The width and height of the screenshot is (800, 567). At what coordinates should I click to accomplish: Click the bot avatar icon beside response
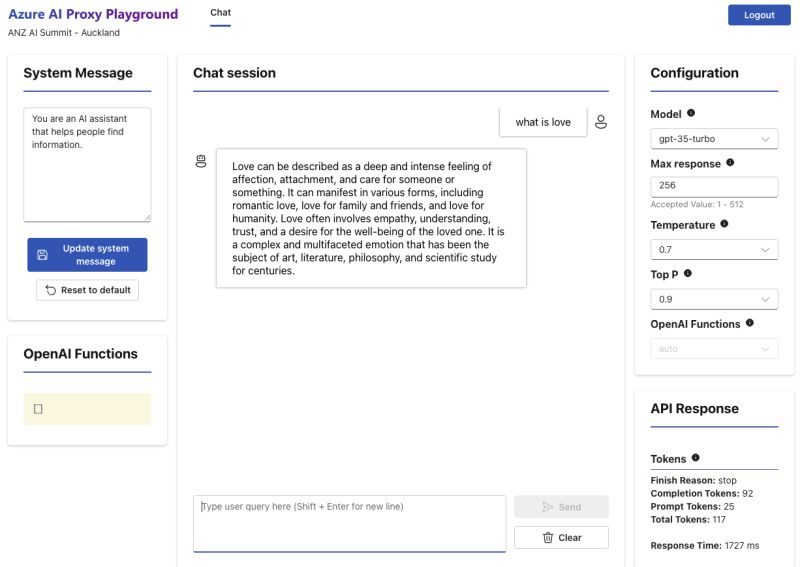pyautogui.click(x=201, y=161)
